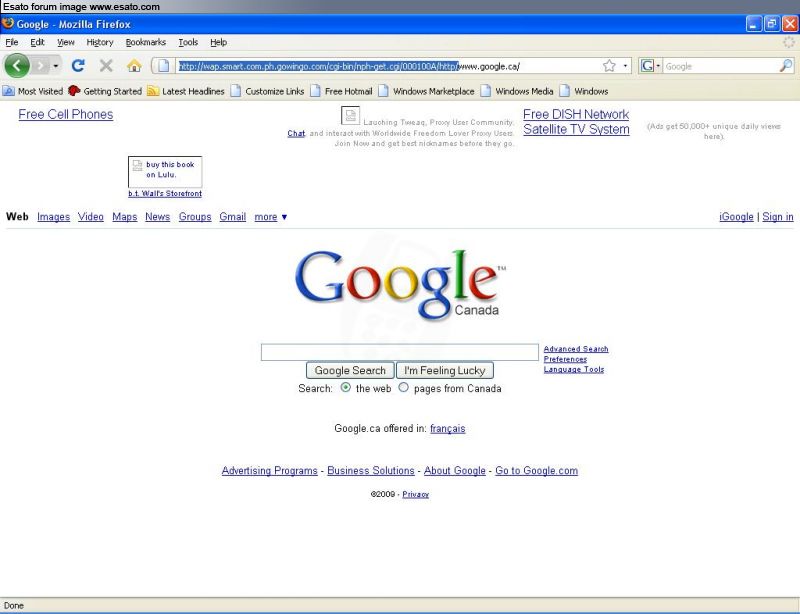Go to Google News
The image size is (800, 614).
(x=158, y=217)
